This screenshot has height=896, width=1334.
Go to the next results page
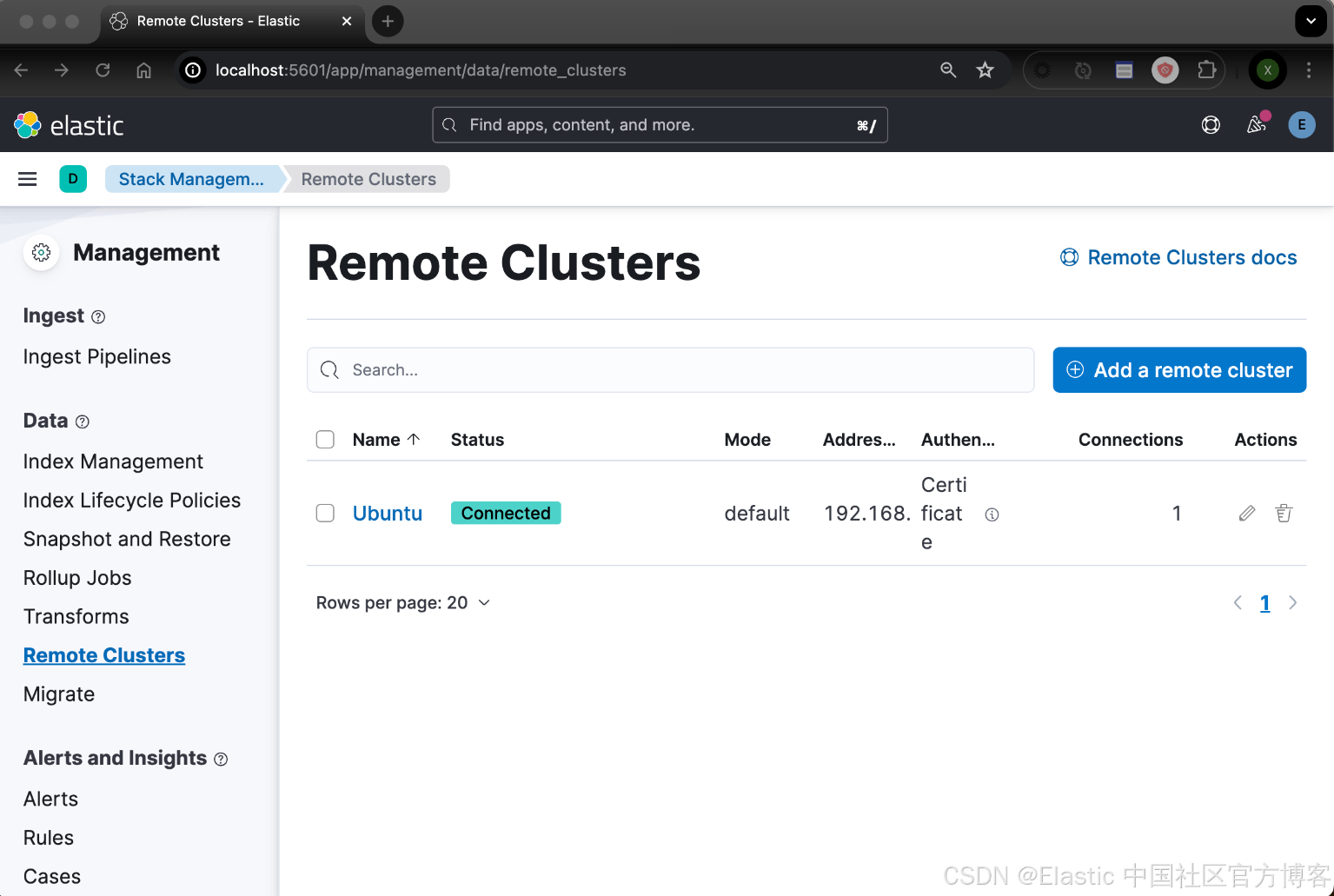click(1293, 603)
